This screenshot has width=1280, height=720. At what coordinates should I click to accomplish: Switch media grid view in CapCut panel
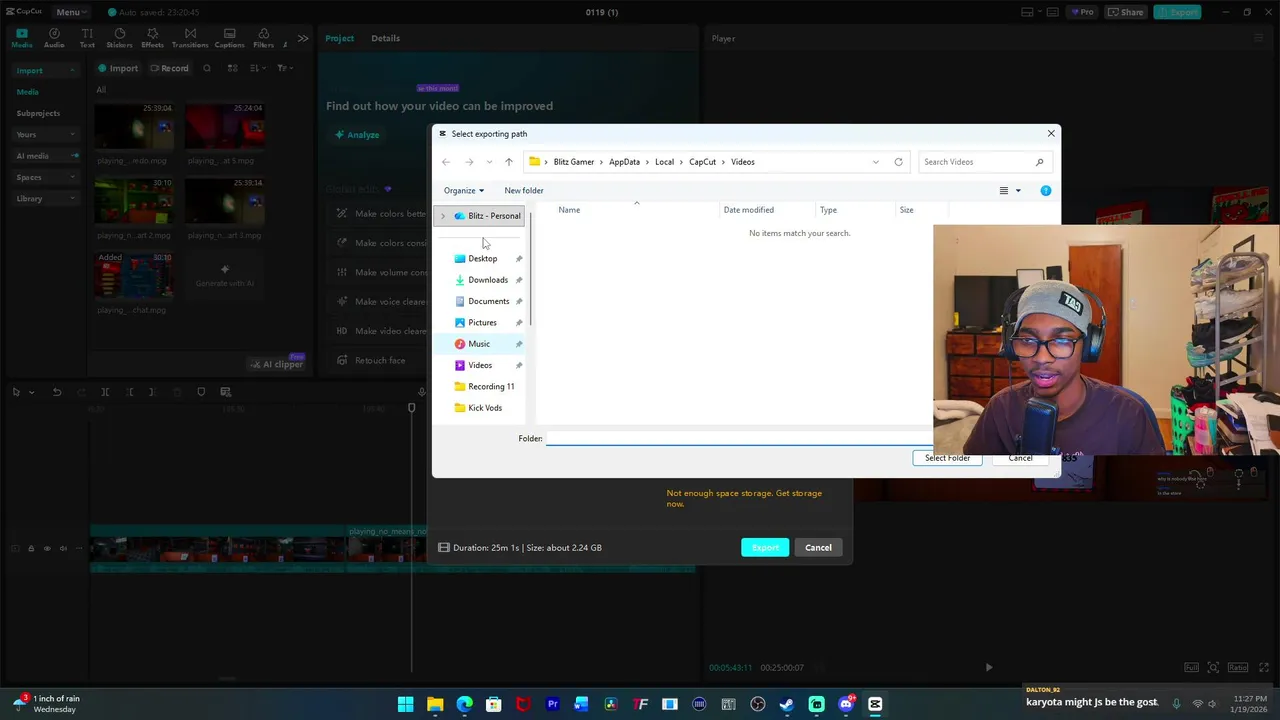[232, 68]
